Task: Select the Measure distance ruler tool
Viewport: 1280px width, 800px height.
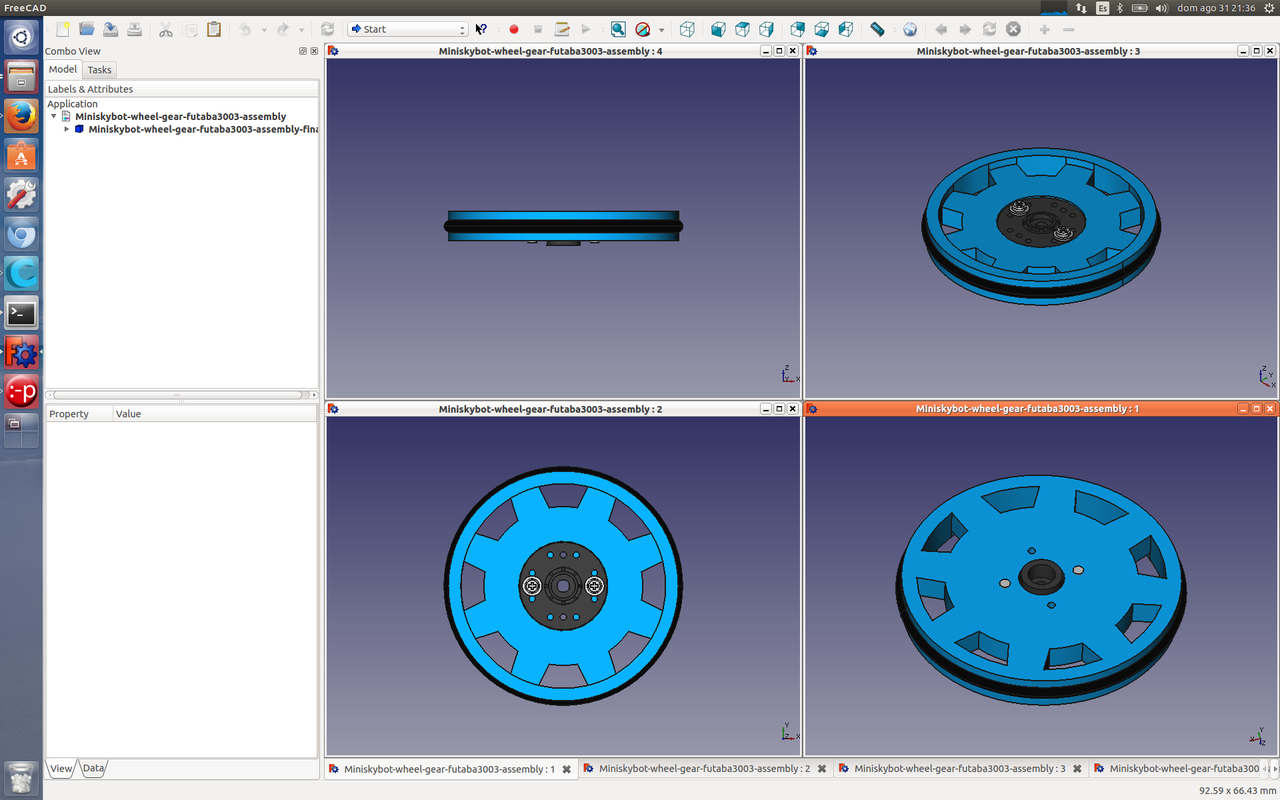Action: (x=877, y=29)
